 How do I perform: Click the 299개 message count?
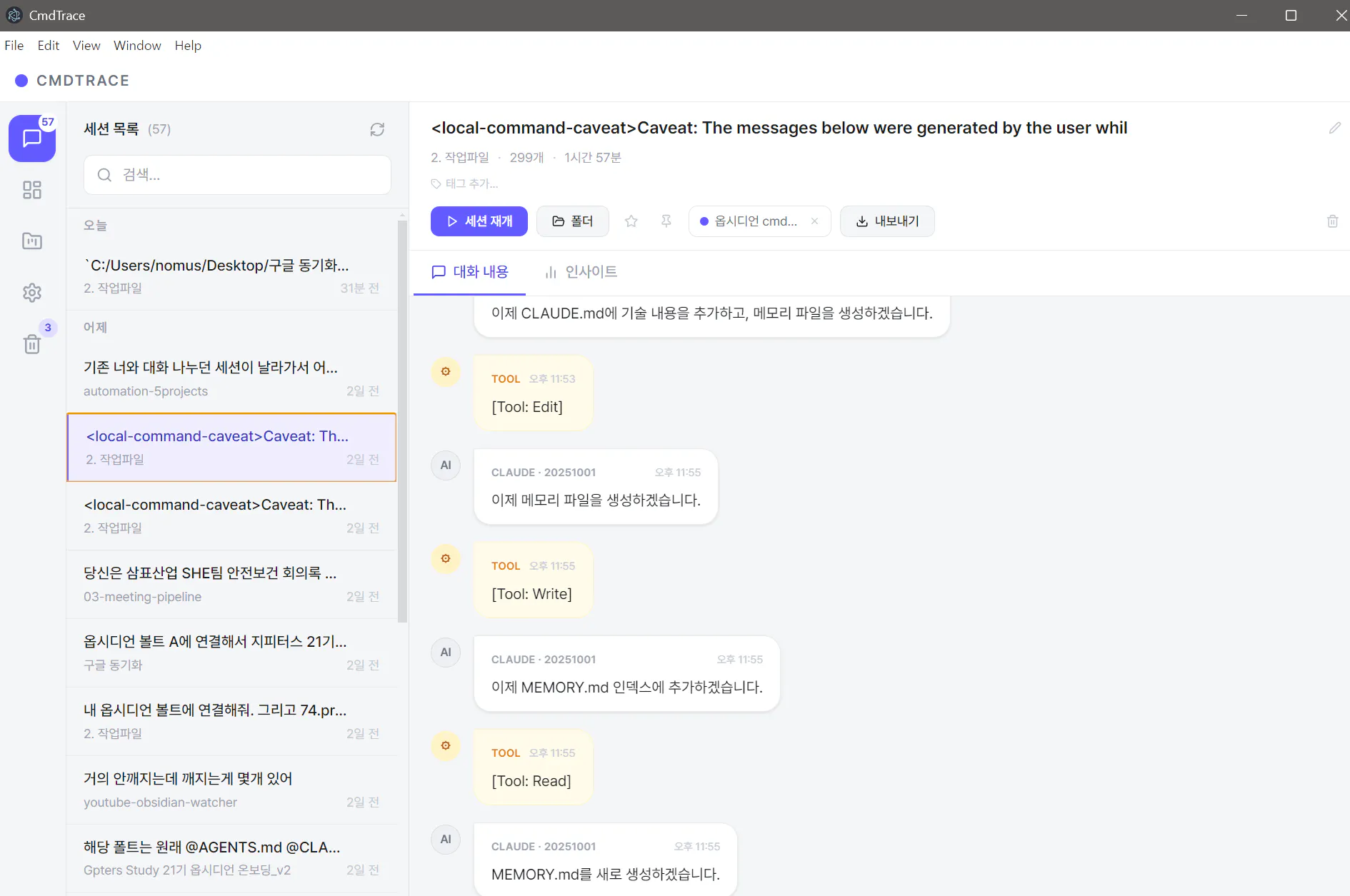[x=526, y=157]
